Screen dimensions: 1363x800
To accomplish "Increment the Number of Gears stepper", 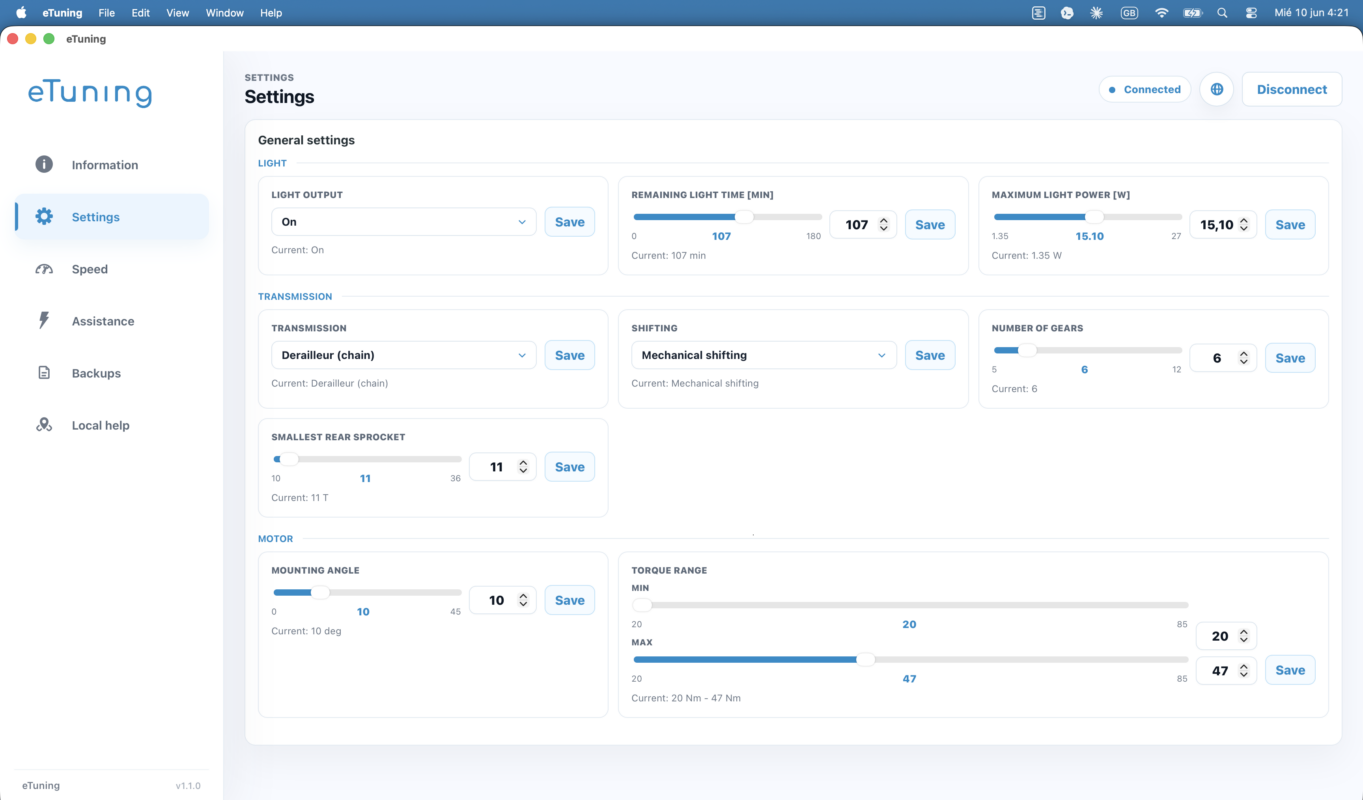I will click(1243, 354).
